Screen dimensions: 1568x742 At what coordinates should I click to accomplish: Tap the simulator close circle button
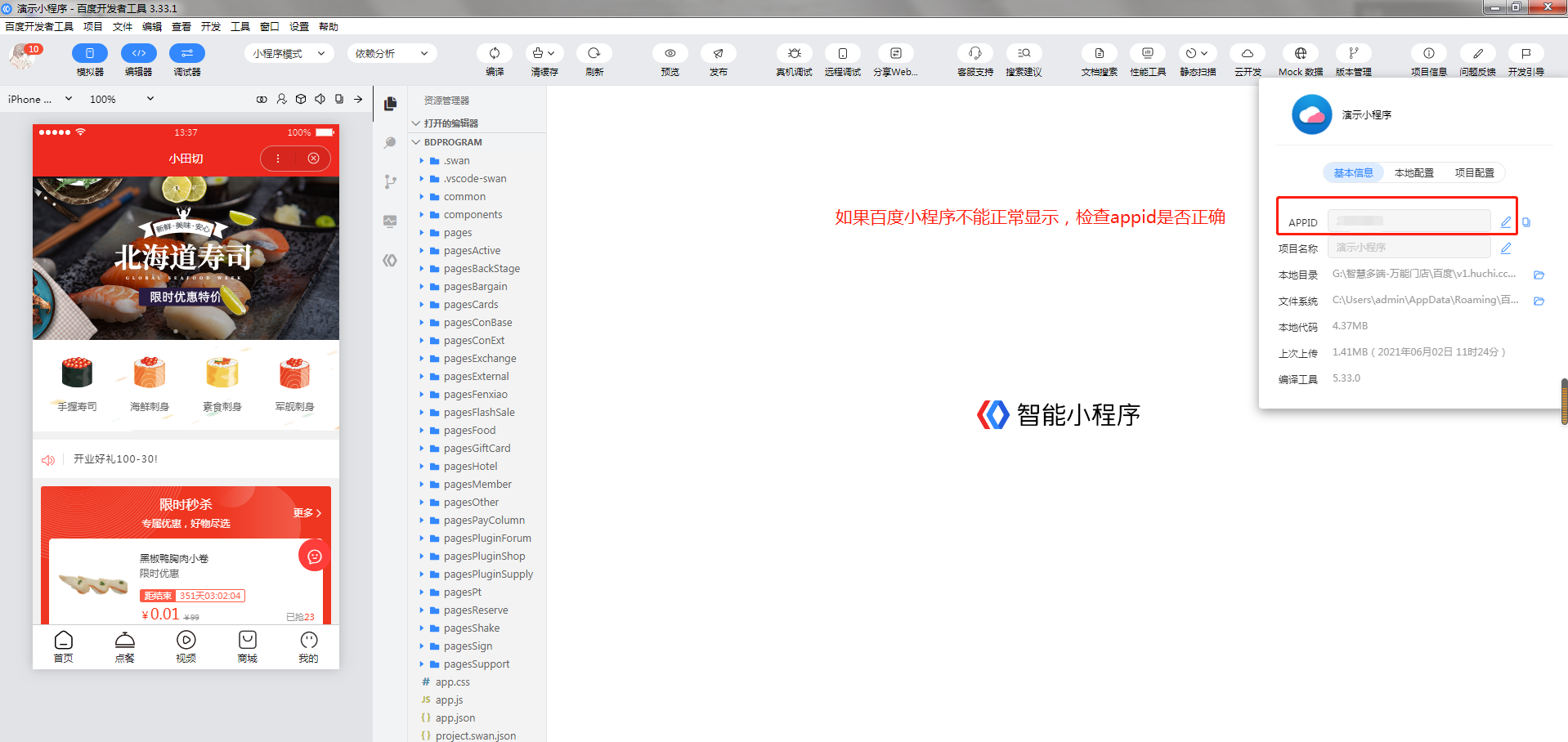coord(313,159)
